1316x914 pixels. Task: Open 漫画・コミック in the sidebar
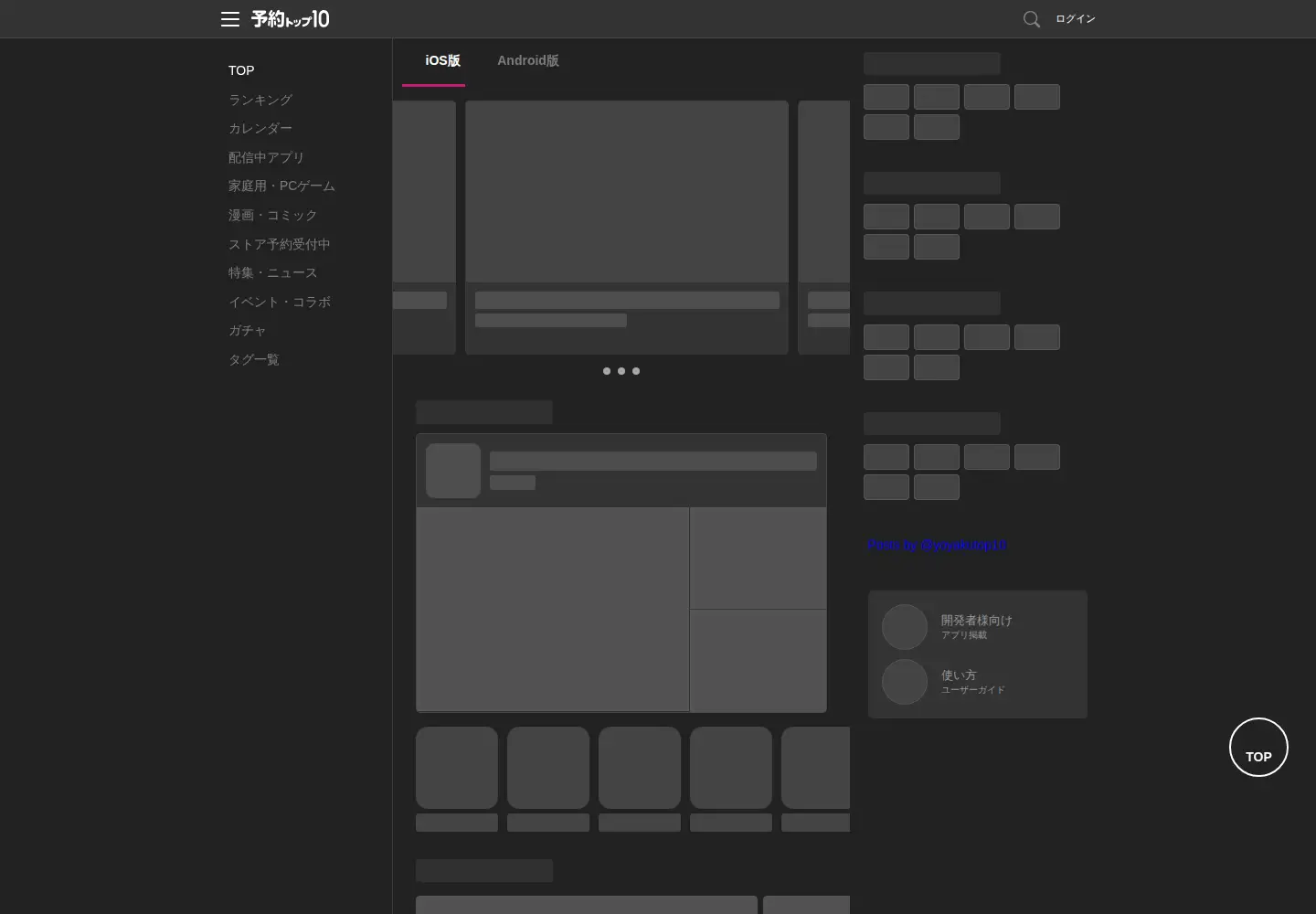click(272, 215)
